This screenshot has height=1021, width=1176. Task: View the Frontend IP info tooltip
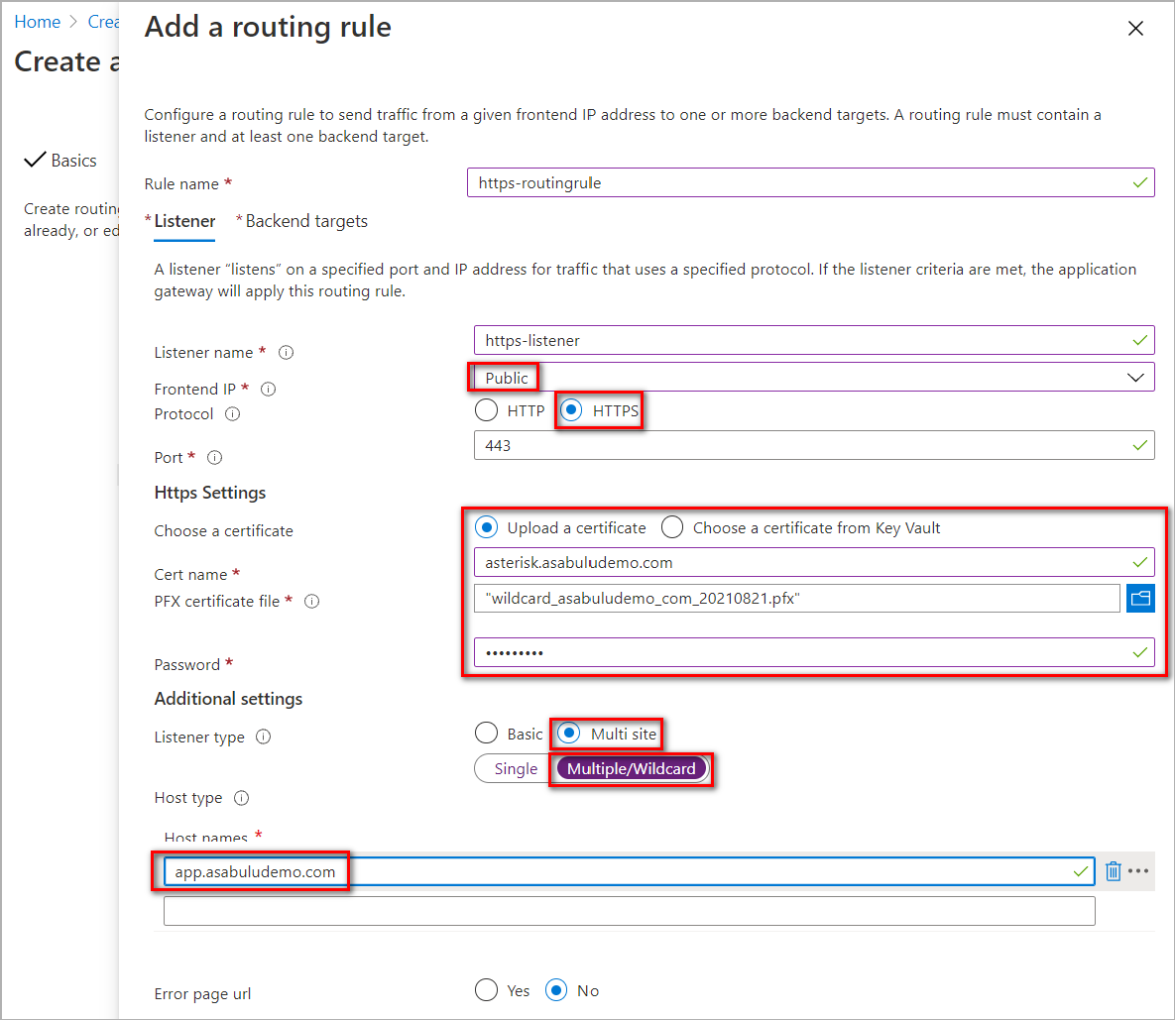[268, 389]
